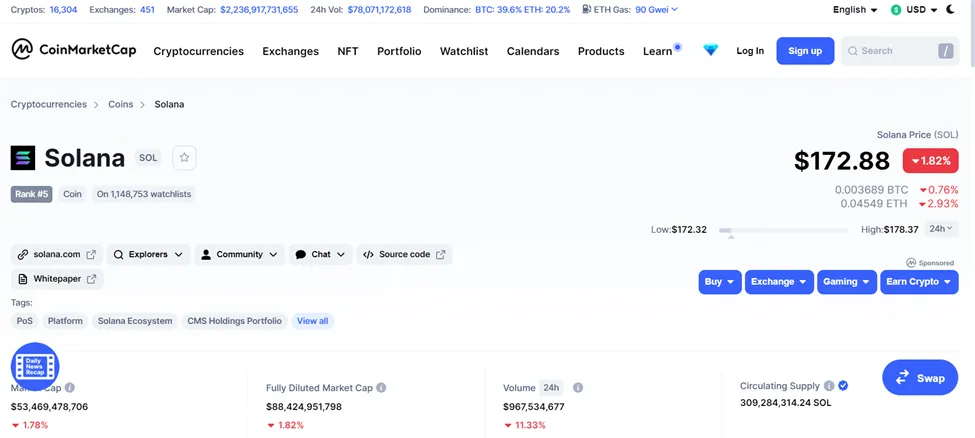Open the Whitepaper link
Viewport: 975px width, 438px height.
tap(57, 279)
